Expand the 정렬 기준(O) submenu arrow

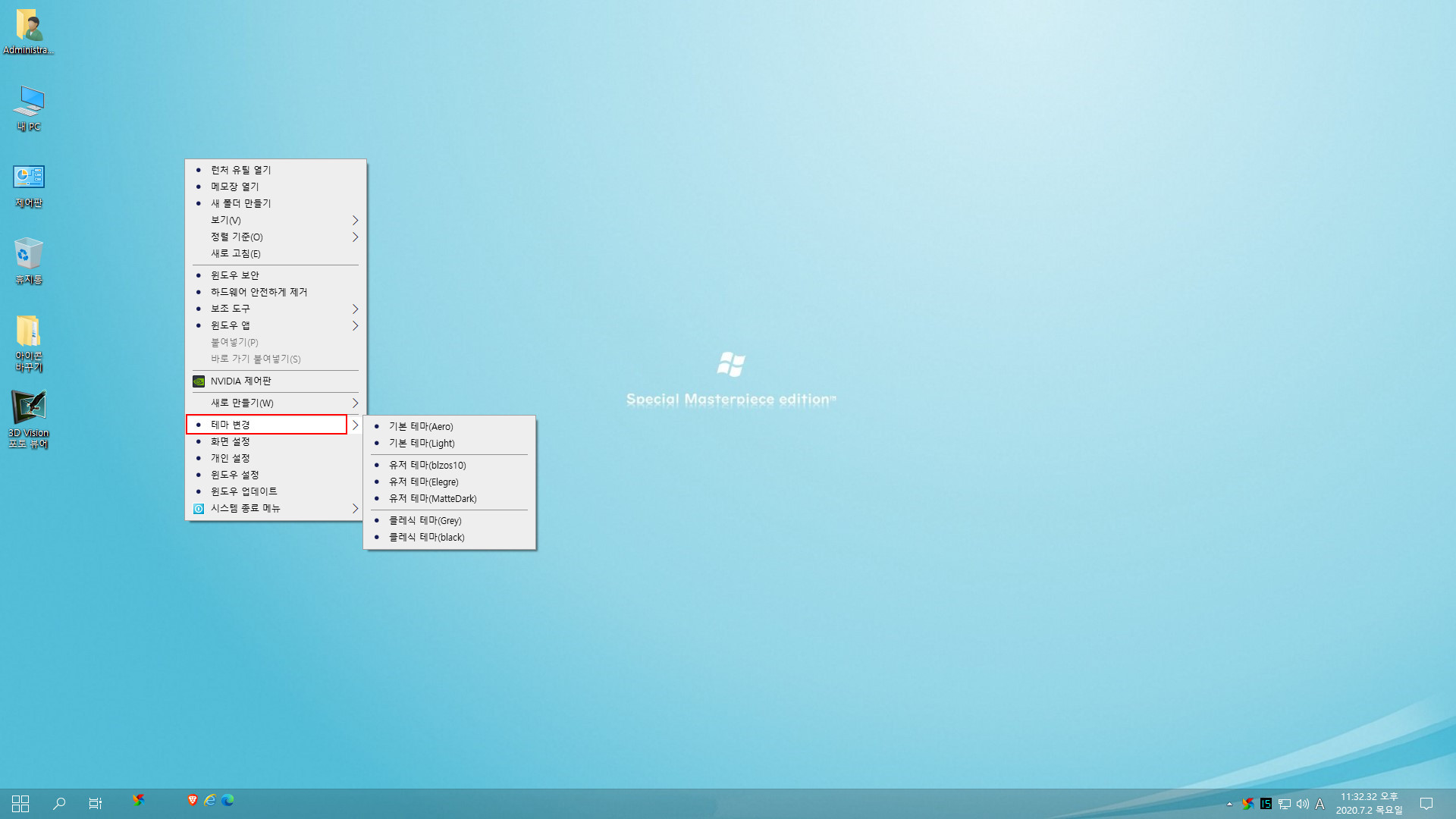pos(355,237)
